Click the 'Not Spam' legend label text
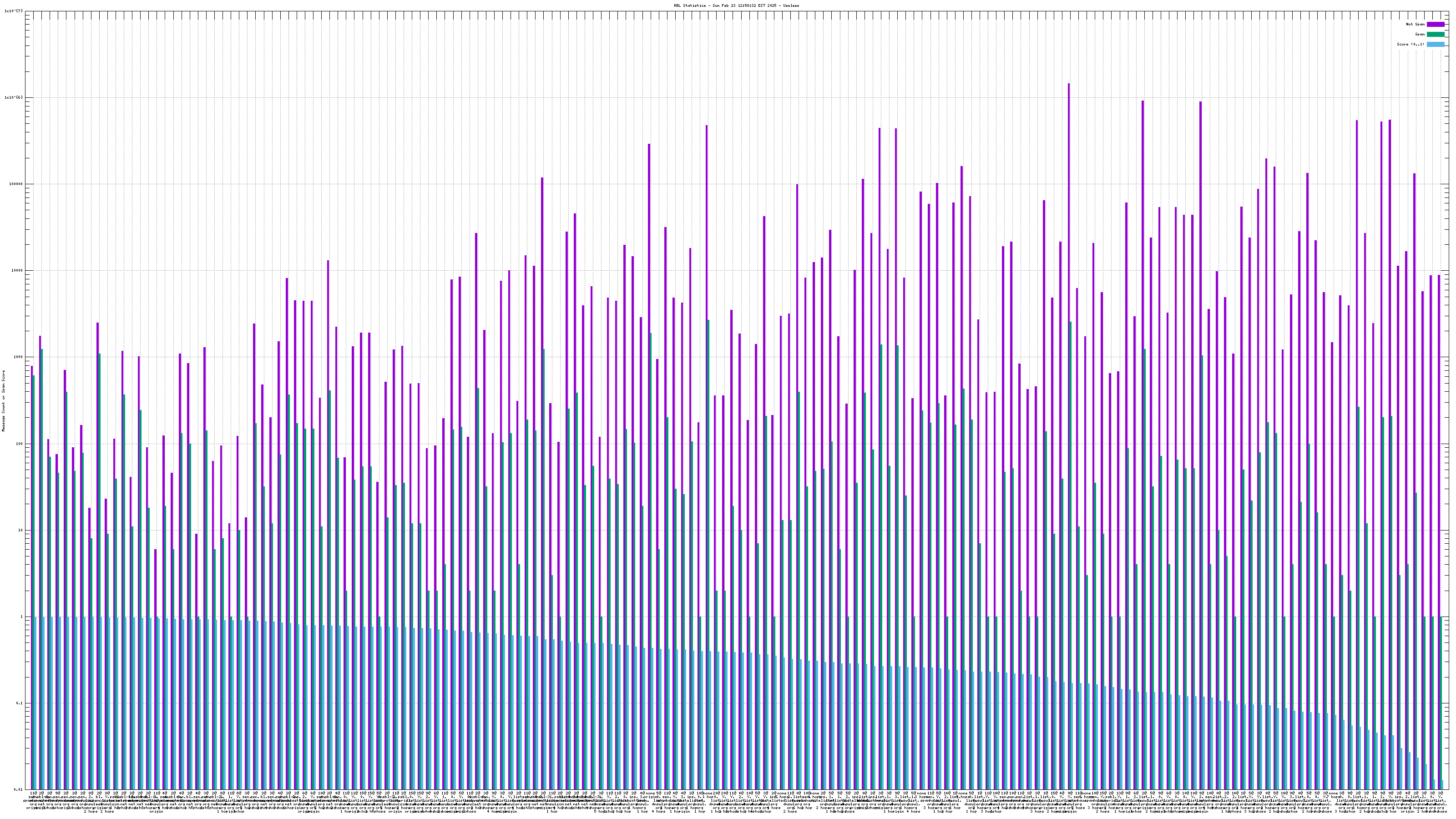 [x=1416, y=24]
